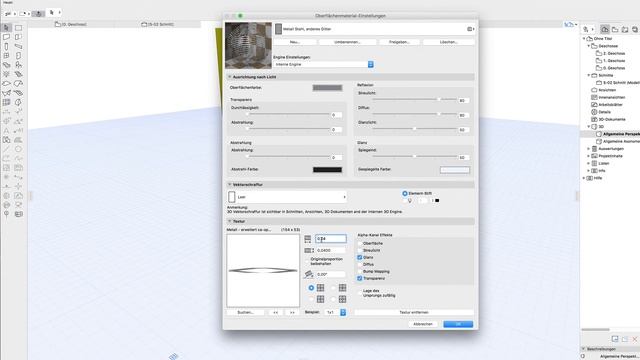Click the red delete icon below the Navigator

[x=635, y=339]
